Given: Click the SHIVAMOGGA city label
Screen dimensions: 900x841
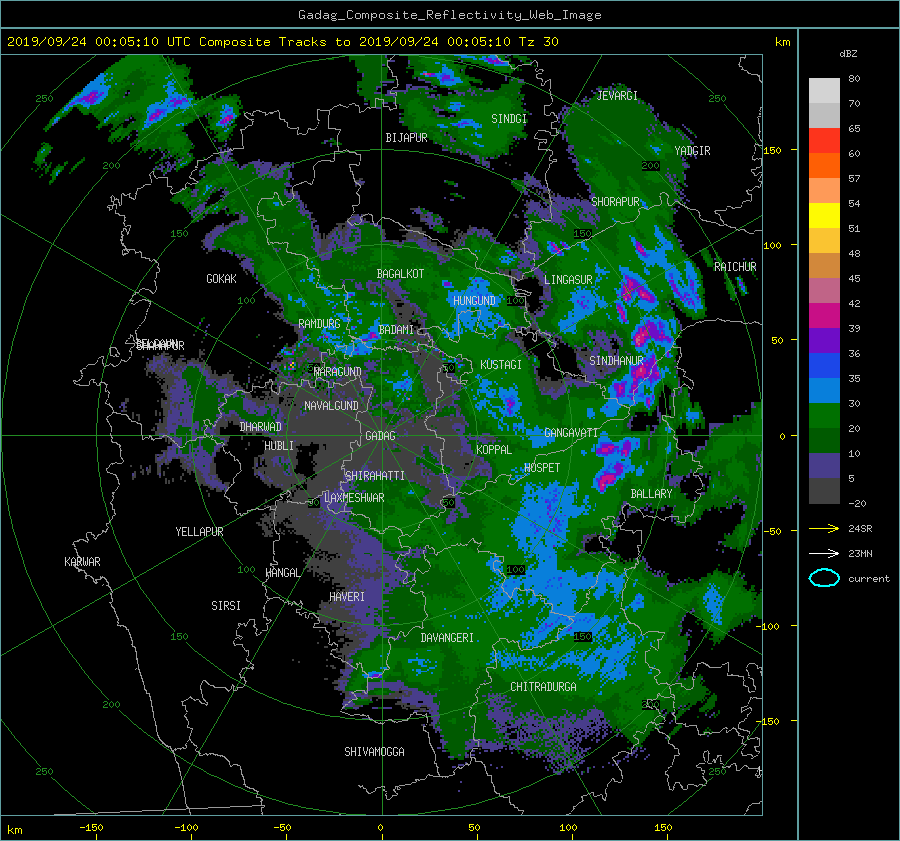Looking at the screenshot, I should [374, 751].
